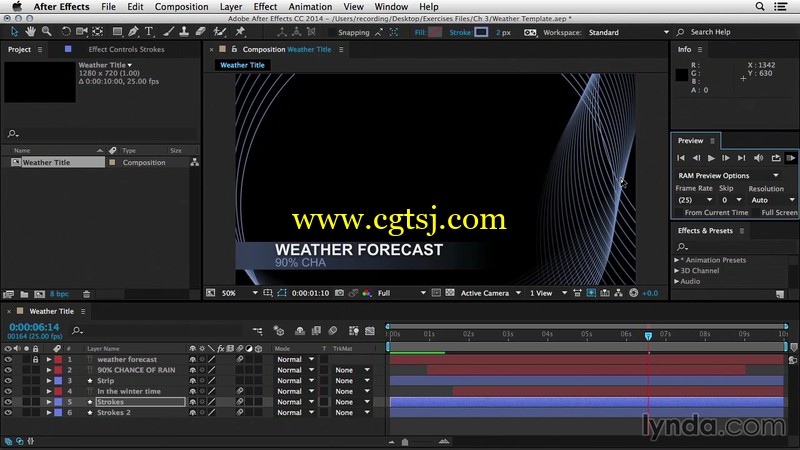The image size is (800, 450).
Task: Open Spotlight search in menu bar
Action: pyautogui.click(x=760, y=7)
